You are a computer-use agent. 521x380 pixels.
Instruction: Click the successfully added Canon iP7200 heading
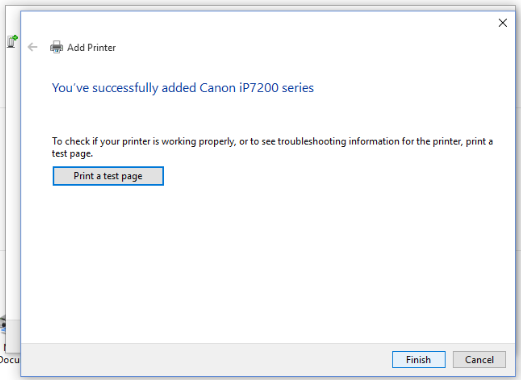pos(183,88)
